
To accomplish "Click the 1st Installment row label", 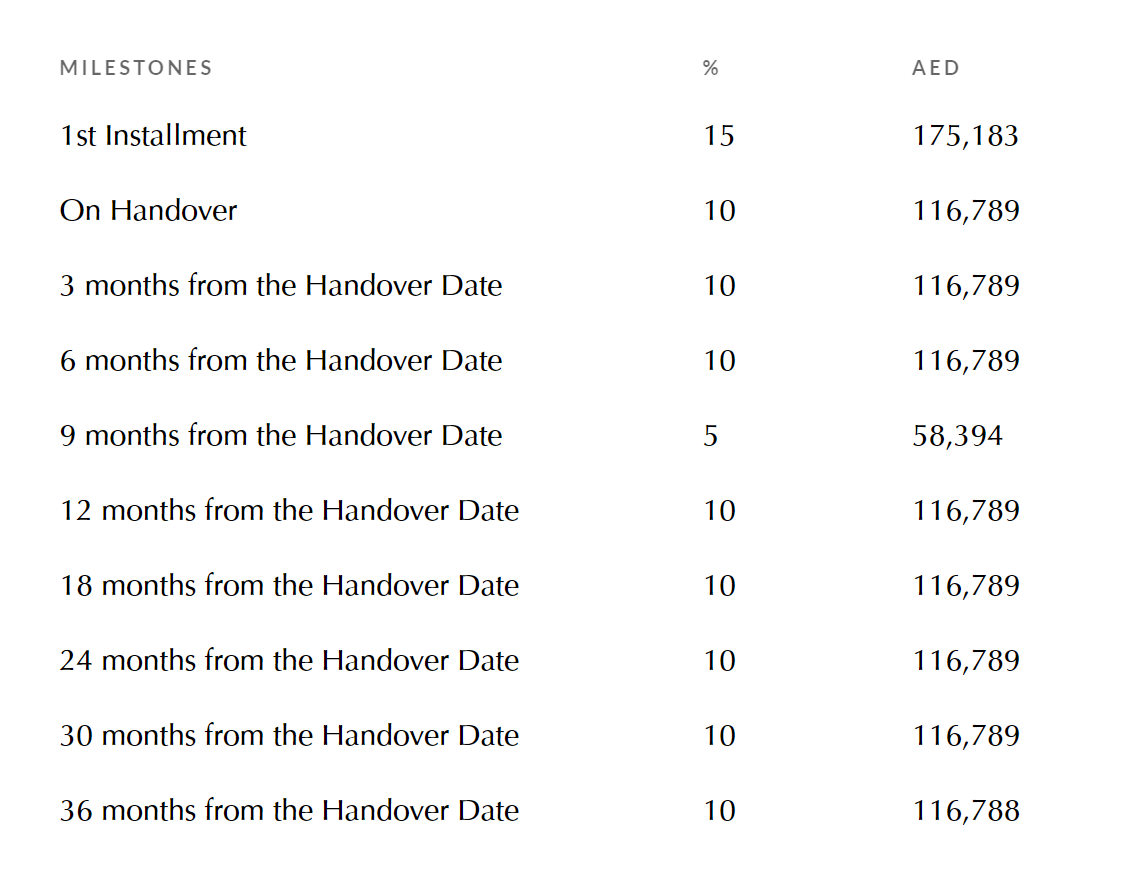I will 153,135.
